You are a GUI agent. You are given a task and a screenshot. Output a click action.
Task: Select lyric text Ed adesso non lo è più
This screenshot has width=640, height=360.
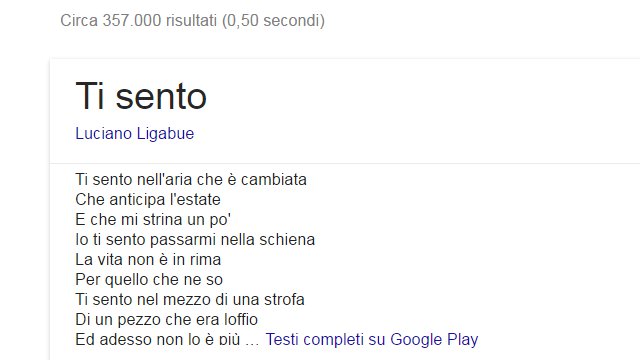[x=158, y=340]
